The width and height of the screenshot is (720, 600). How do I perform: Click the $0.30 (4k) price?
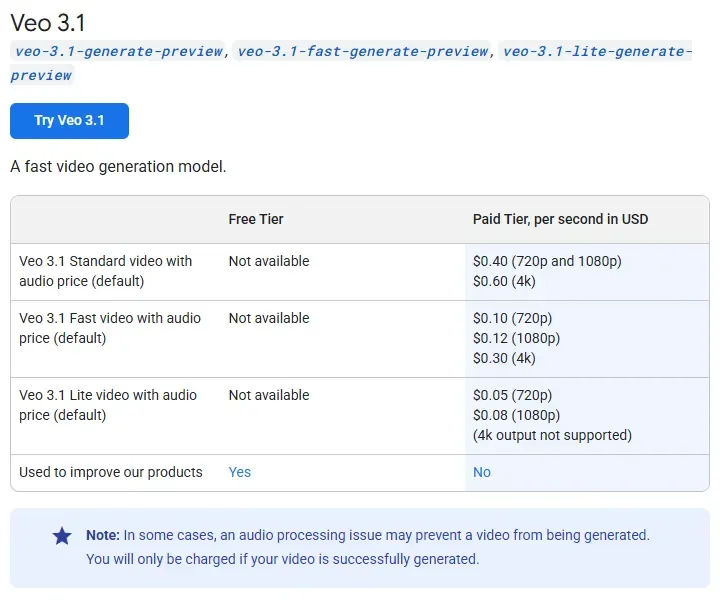coord(504,358)
